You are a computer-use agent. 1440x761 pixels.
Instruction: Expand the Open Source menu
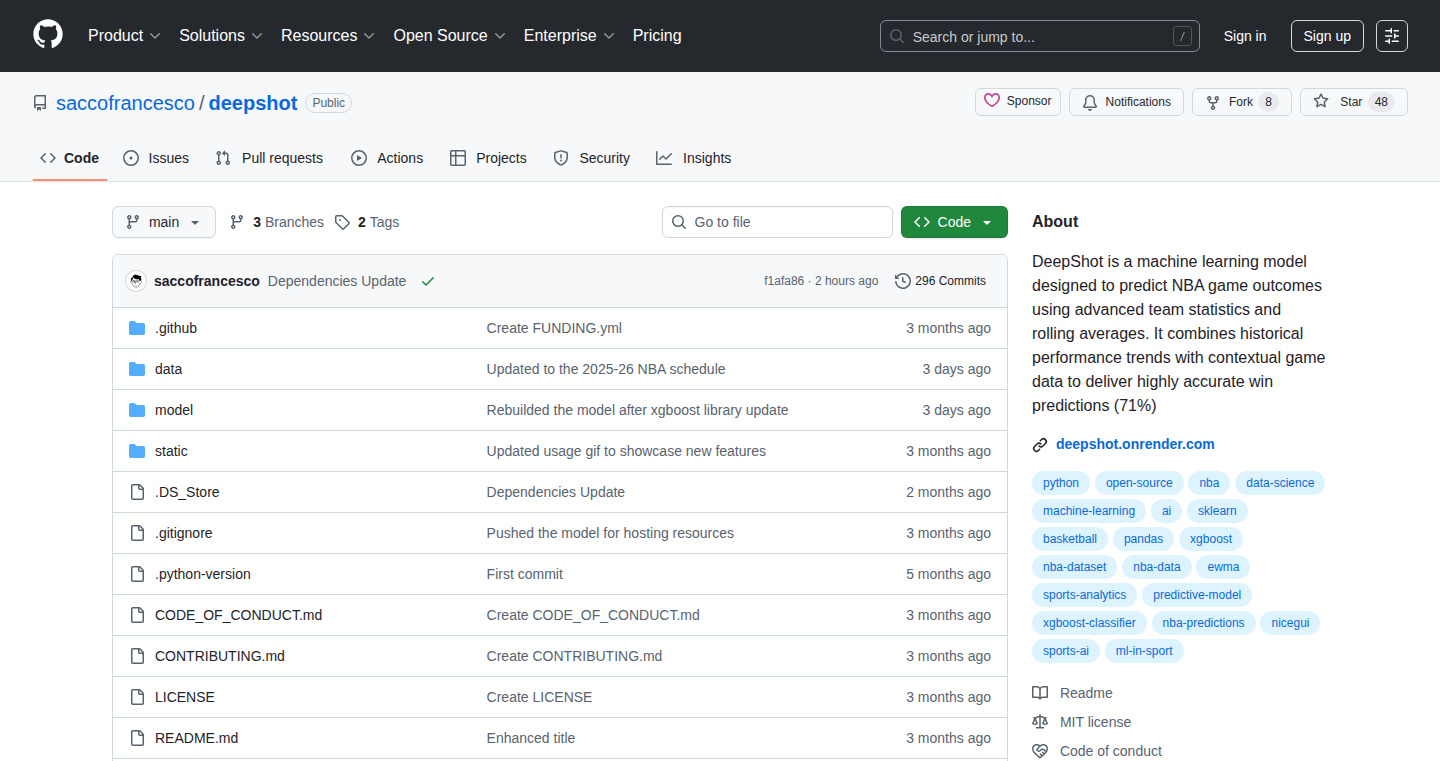pyautogui.click(x=449, y=35)
